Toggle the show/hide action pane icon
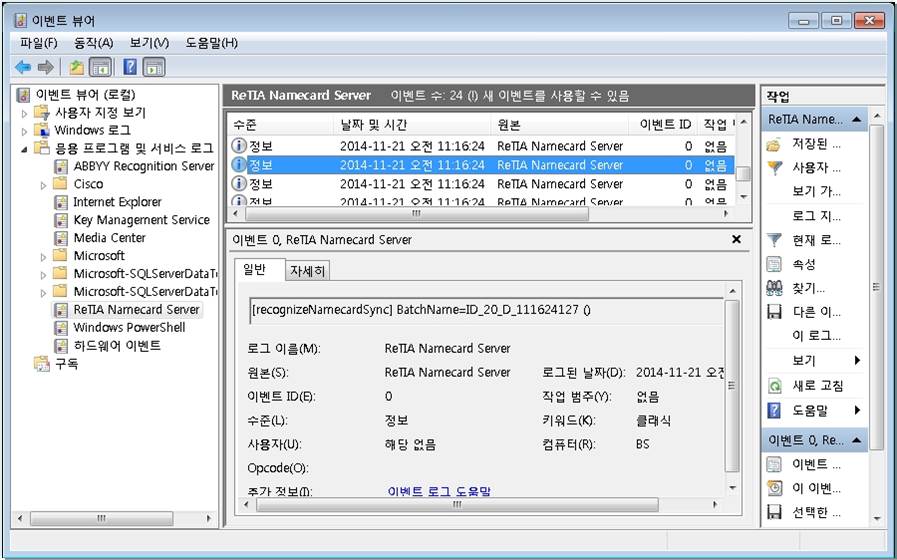Viewport: 897px width, 560px height. click(154, 67)
